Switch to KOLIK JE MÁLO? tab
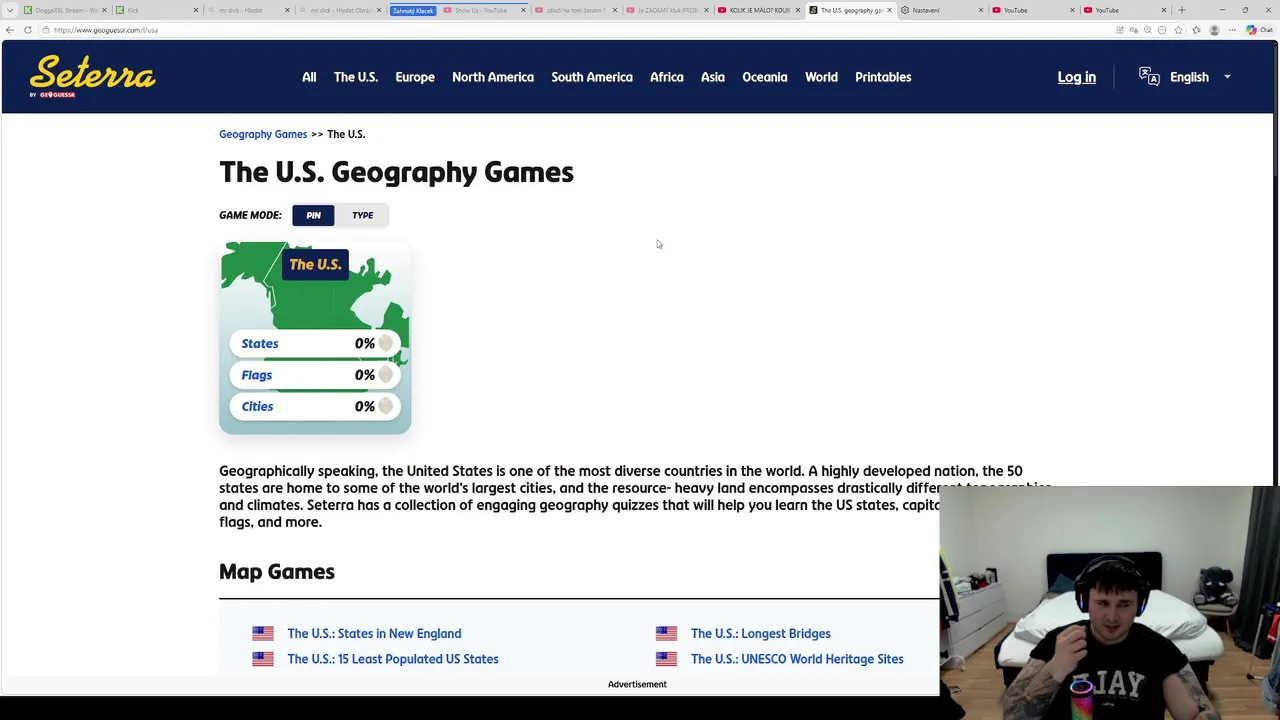The height and width of the screenshot is (720, 1280). 760,10
